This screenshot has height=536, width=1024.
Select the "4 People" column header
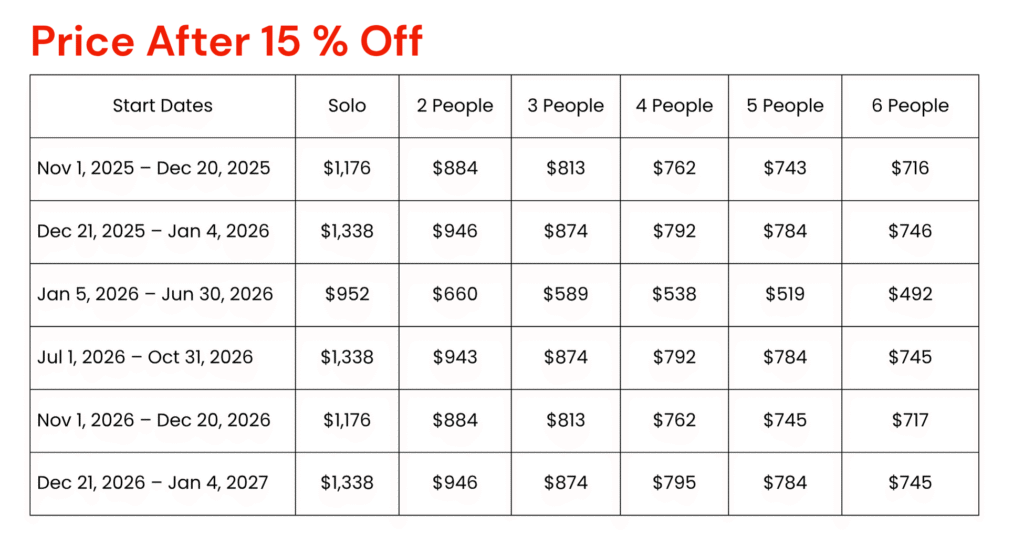point(674,106)
